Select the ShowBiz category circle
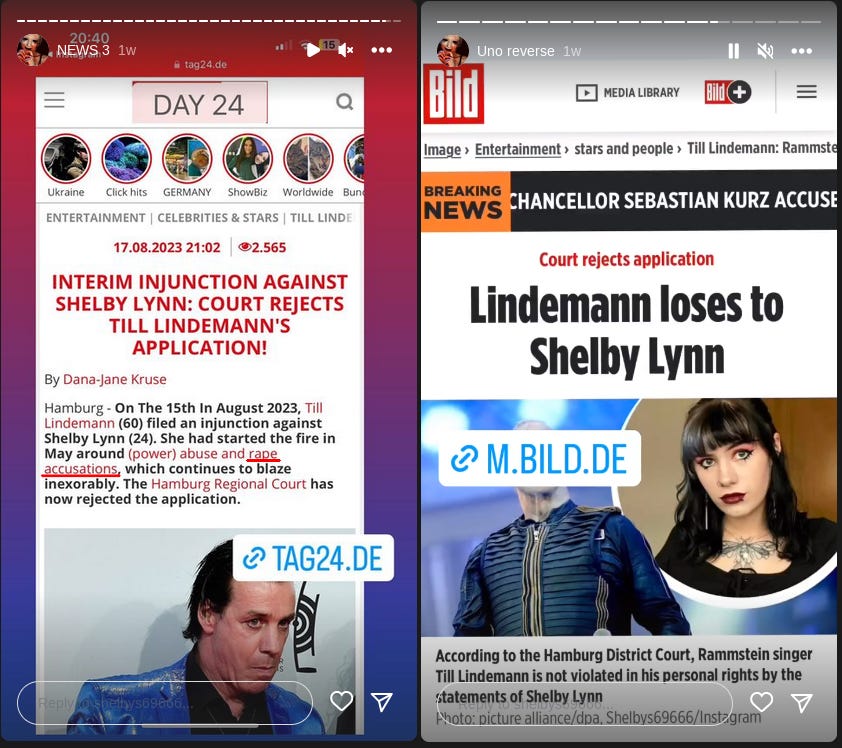842x748 pixels. pos(248,159)
